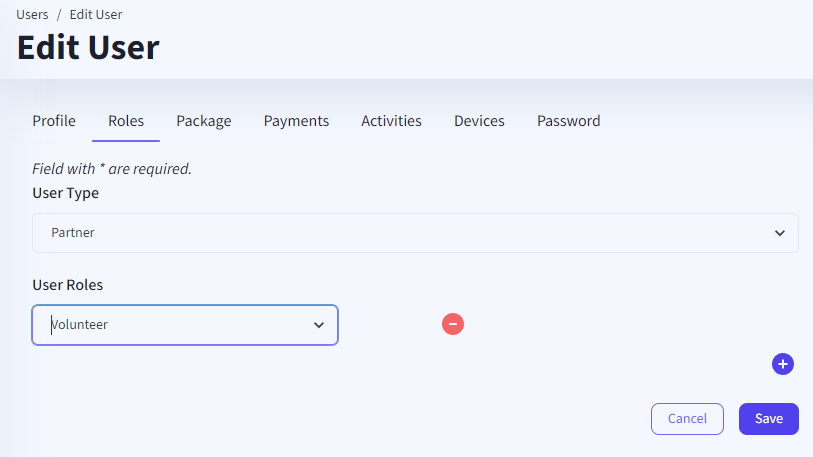
Task: Navigate to Users breadcrumb link
Action: point(32,15)
